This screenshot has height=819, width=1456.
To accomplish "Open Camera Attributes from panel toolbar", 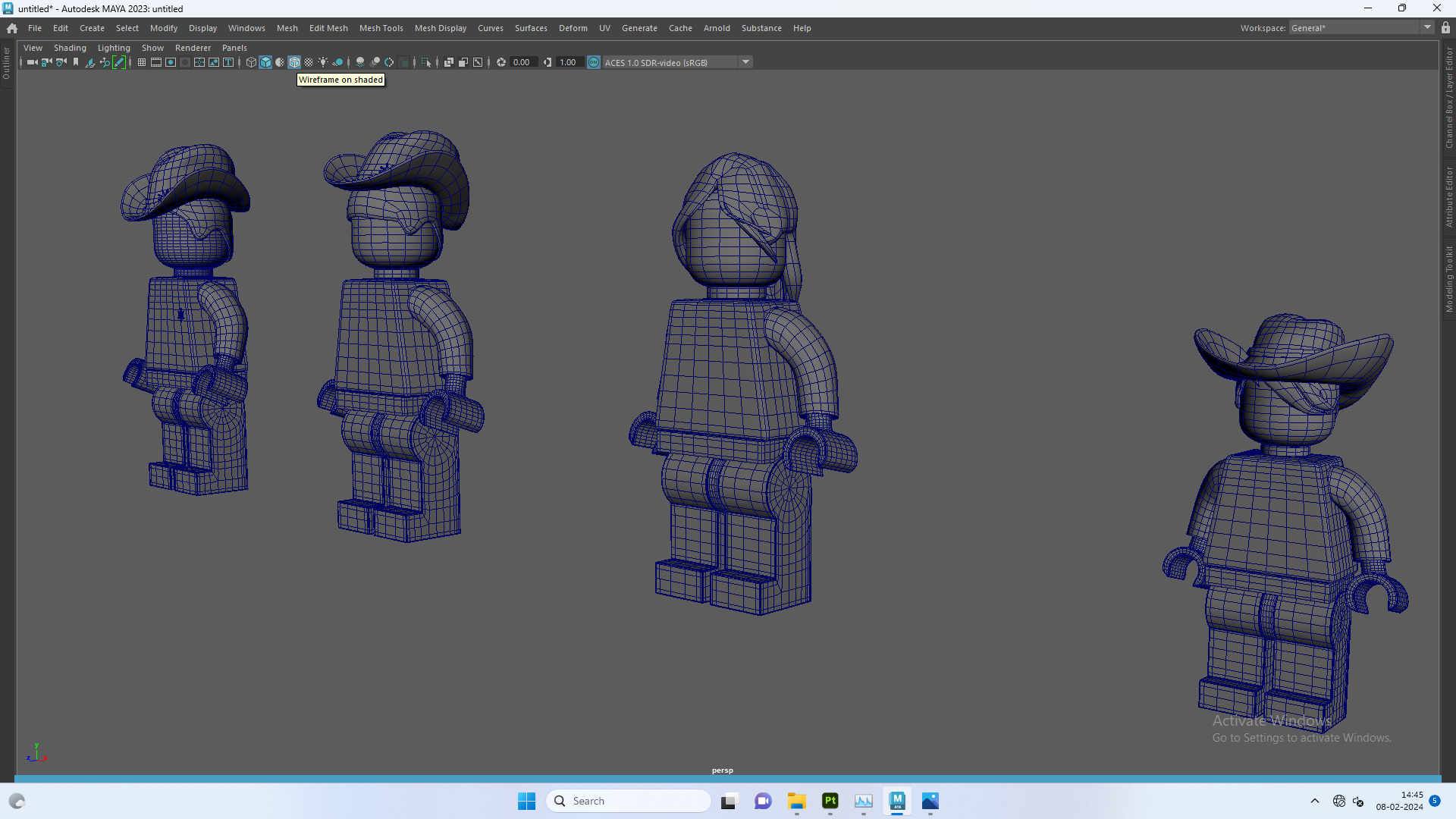I will pyautogui.click(x=61, y=62).
